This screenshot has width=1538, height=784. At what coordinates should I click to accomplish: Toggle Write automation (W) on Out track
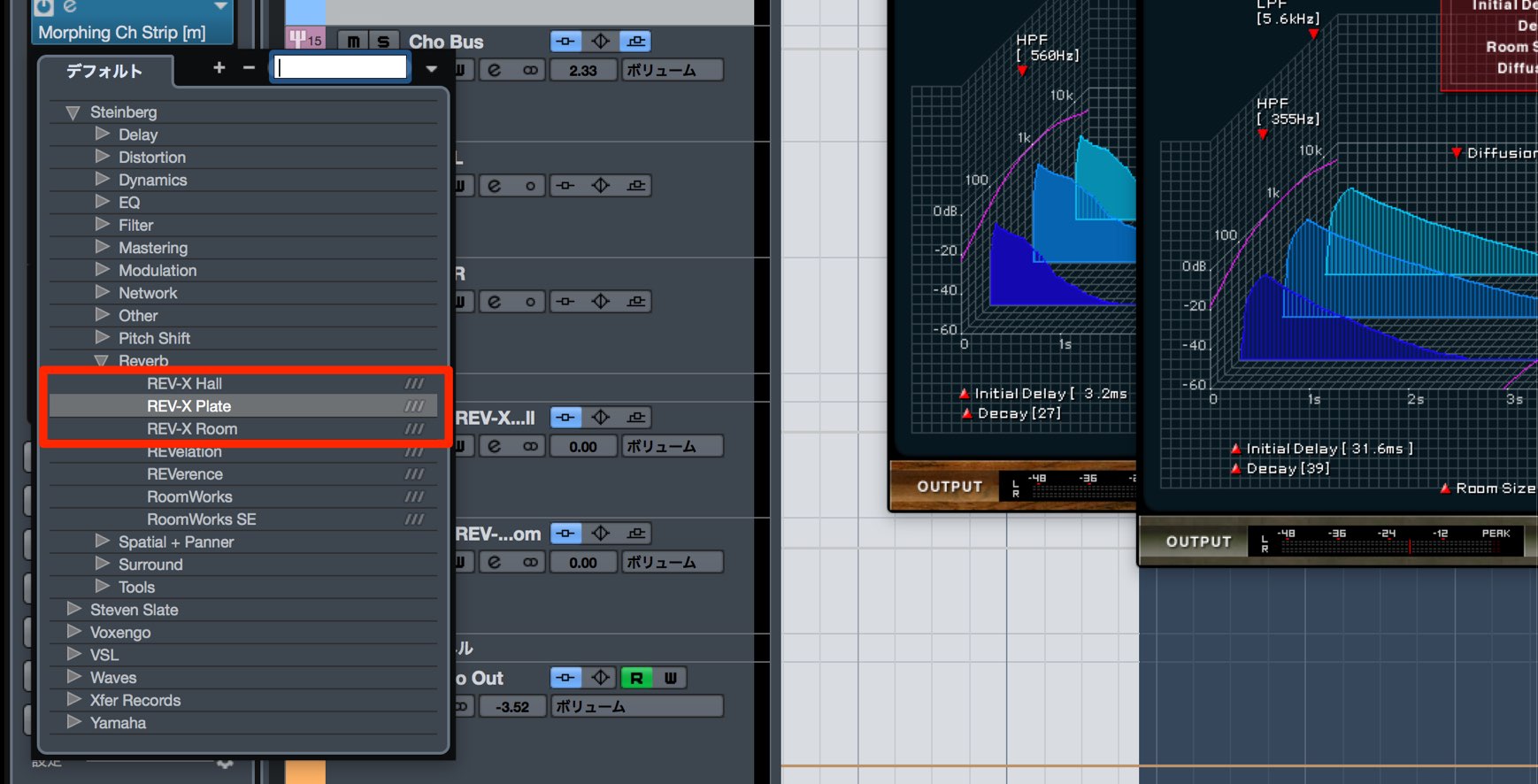(x=670, y=678)
